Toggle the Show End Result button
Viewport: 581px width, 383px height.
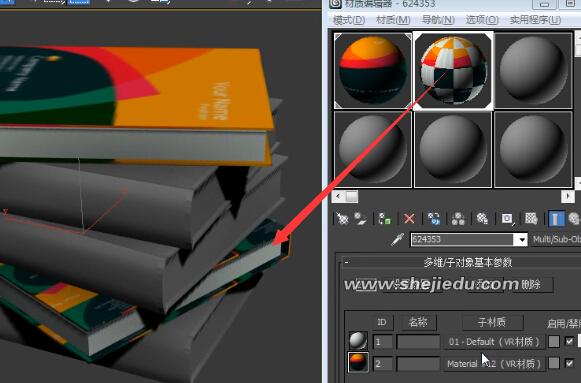point(555,219)
